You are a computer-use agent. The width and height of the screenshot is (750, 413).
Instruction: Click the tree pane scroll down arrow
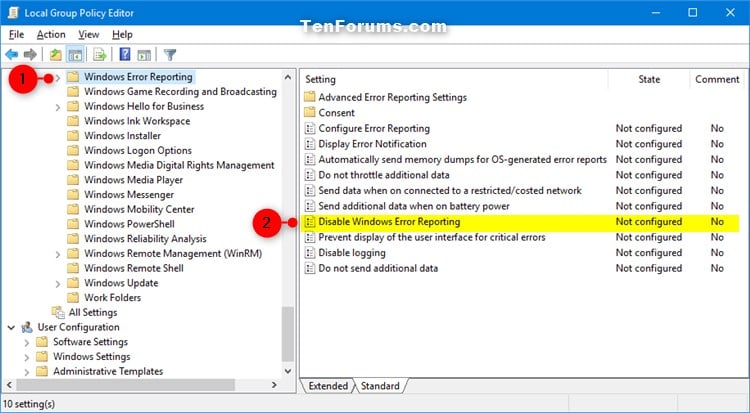287,371
